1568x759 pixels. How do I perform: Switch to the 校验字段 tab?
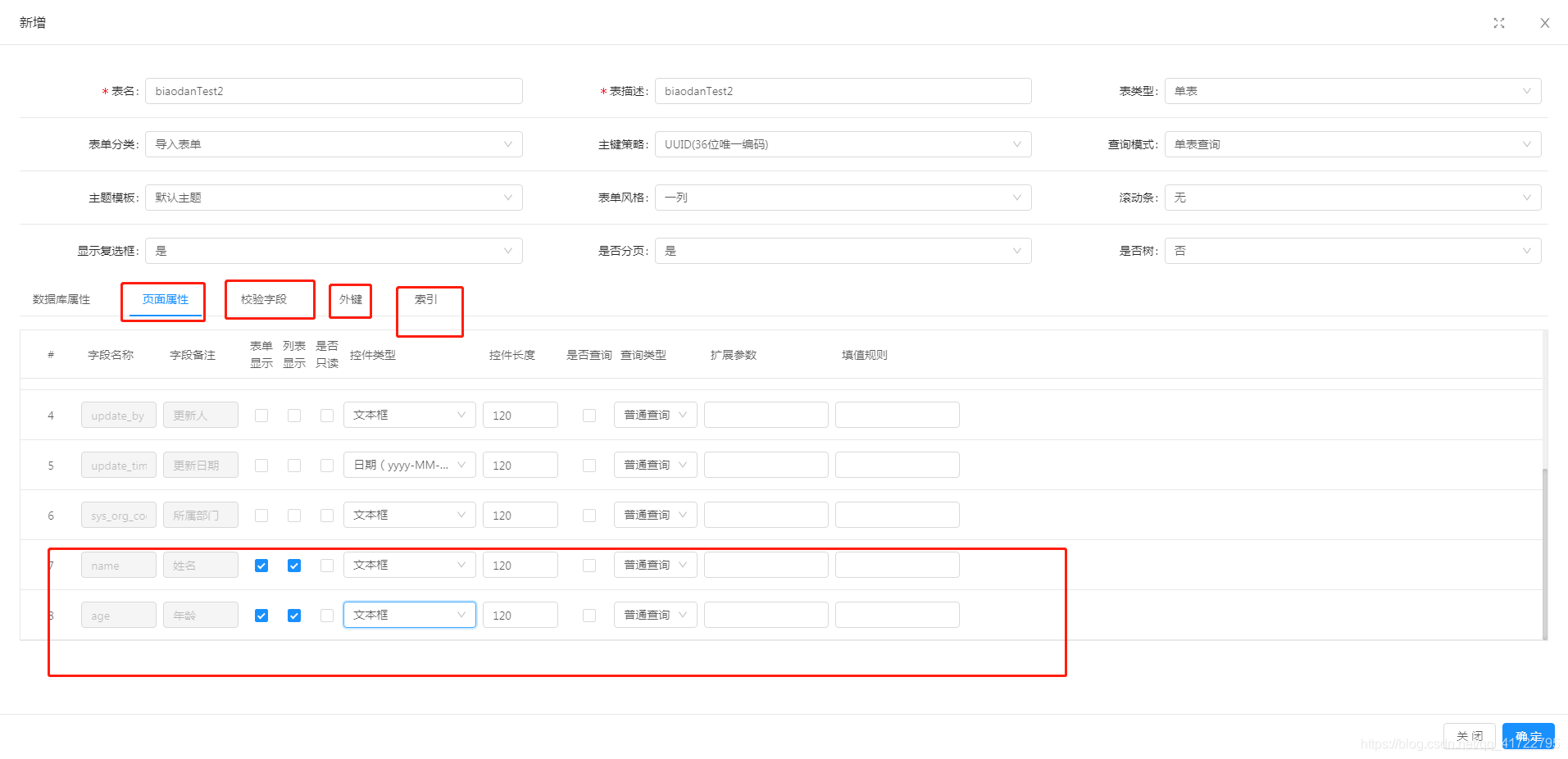264,299
